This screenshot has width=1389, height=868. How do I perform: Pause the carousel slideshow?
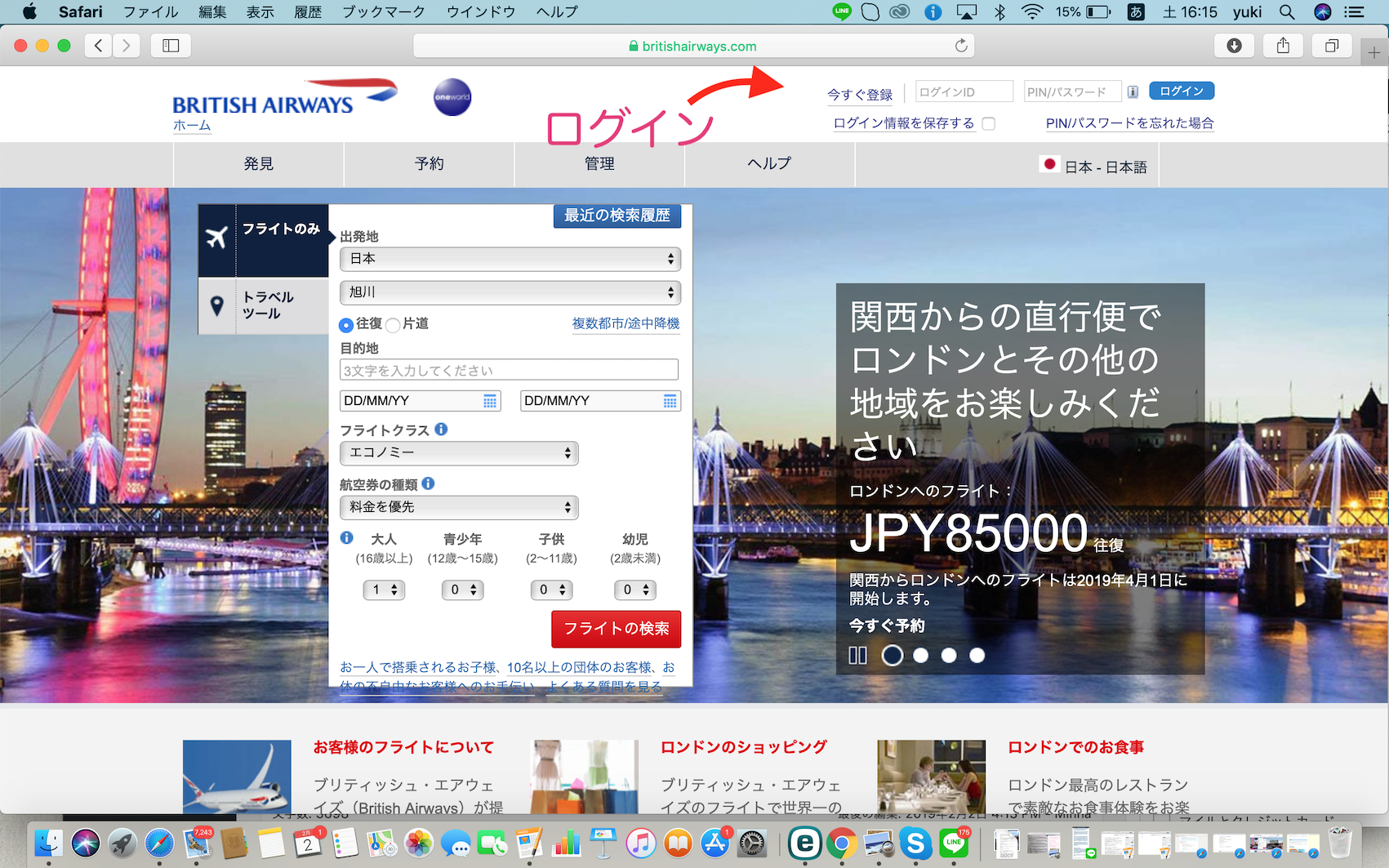tap(857, 655)
